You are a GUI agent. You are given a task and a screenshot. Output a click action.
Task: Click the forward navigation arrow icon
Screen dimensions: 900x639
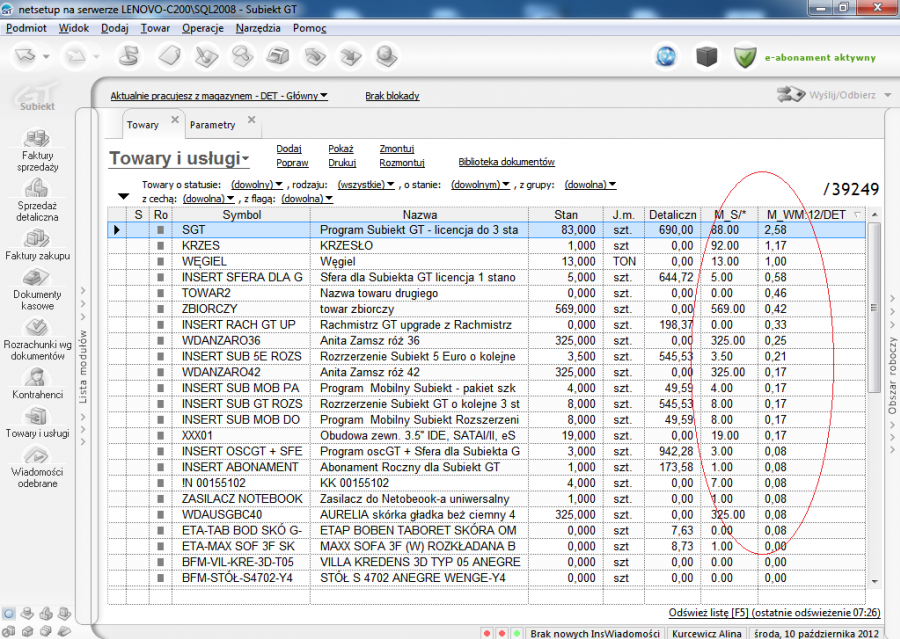click(76, 56)
